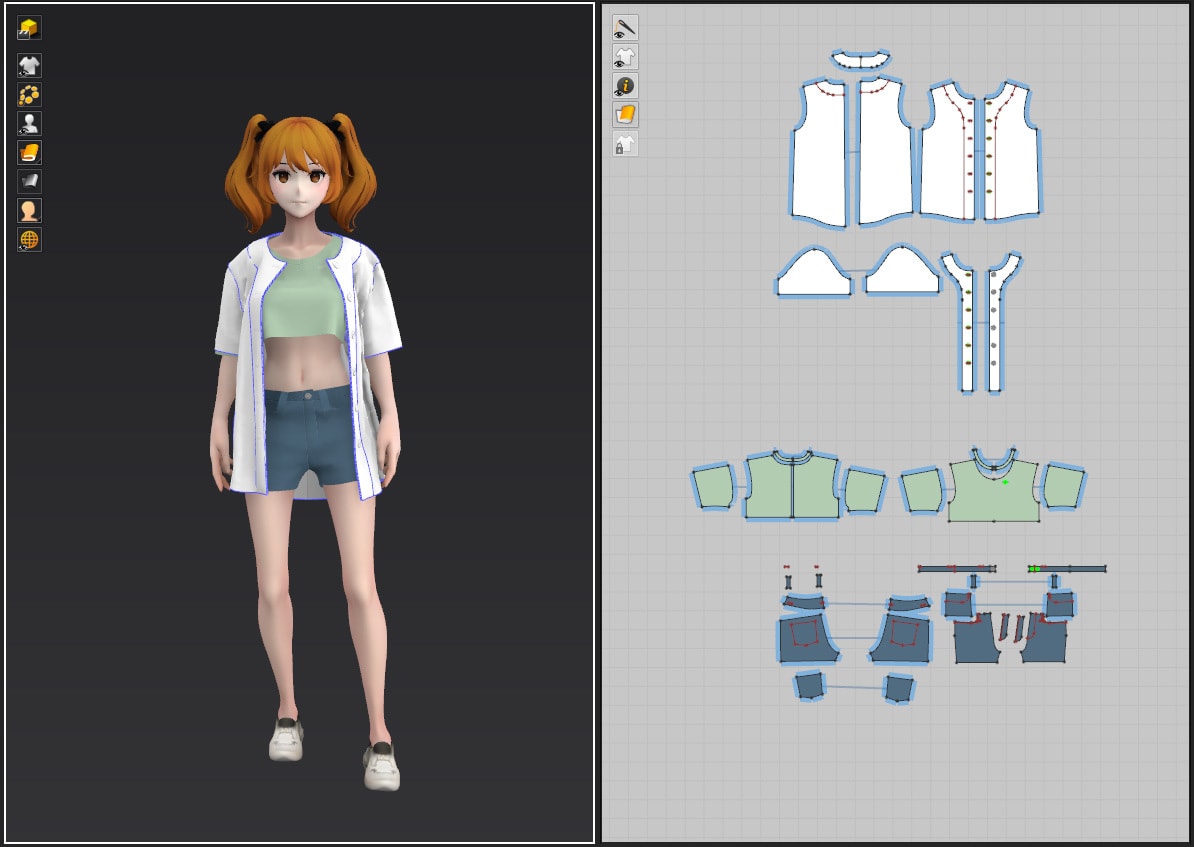The height and width of the screenshot is (847, 1194).
Task: Select the rightmost green sleeve pattern piece
Action: click(1063, 486)
